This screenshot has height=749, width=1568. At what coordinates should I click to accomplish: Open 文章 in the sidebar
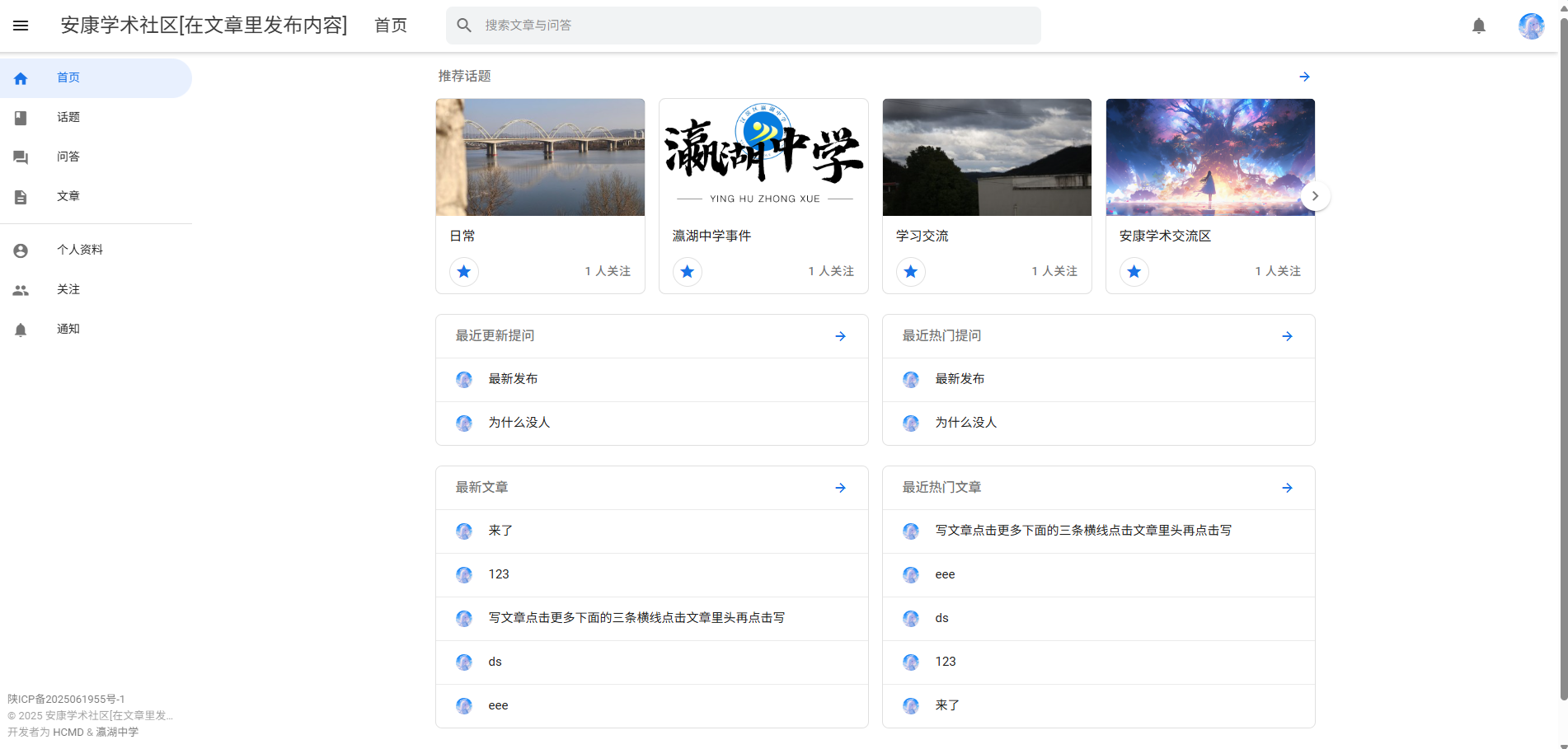tap(96, 197)
